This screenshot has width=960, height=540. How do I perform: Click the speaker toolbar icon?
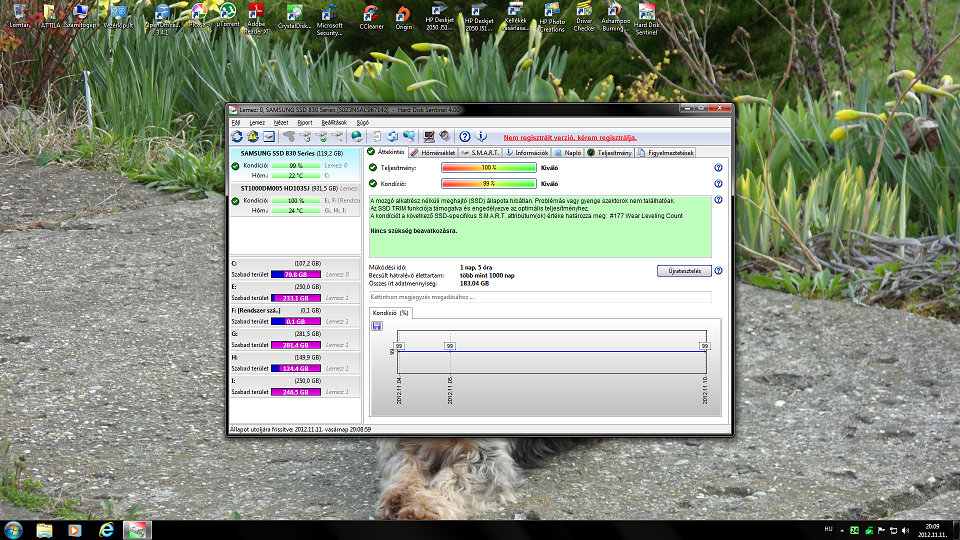[x=445, y=137]
